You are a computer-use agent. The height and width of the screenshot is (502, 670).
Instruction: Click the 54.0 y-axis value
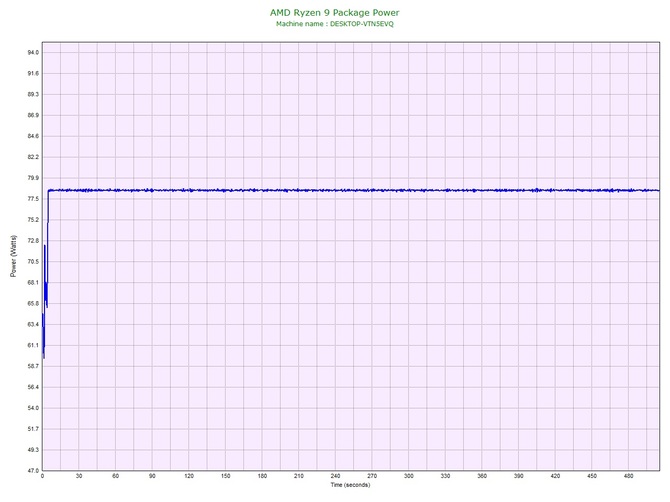click(33, 408)
